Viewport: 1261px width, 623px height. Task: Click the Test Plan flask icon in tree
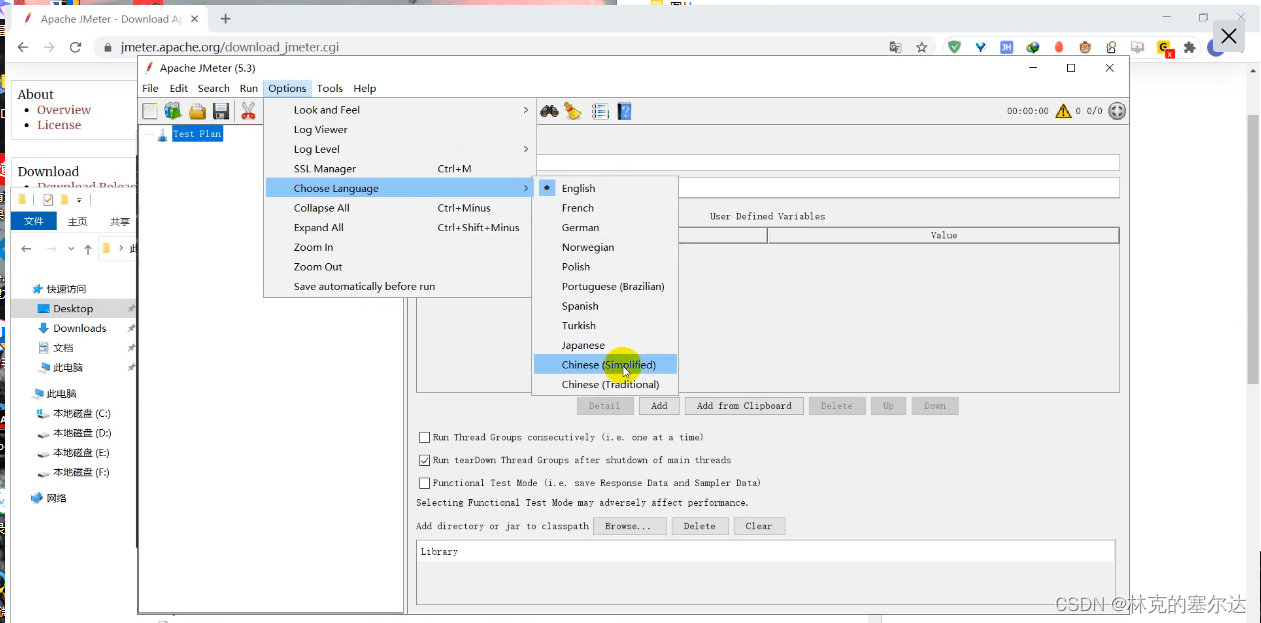pyautogui.click(x=162, y=134)
